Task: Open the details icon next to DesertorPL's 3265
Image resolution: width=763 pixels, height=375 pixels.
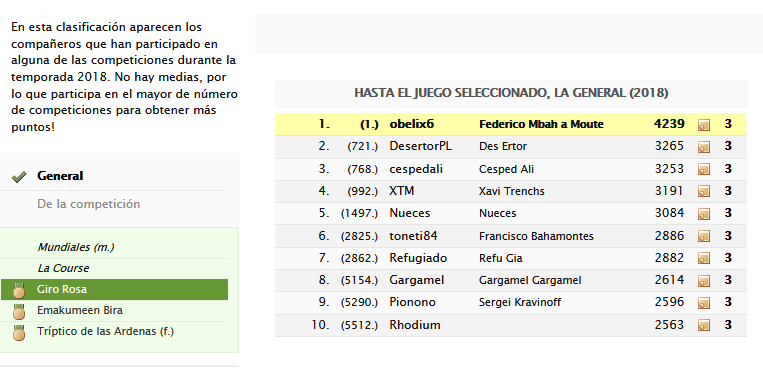Action: (704, 147)
